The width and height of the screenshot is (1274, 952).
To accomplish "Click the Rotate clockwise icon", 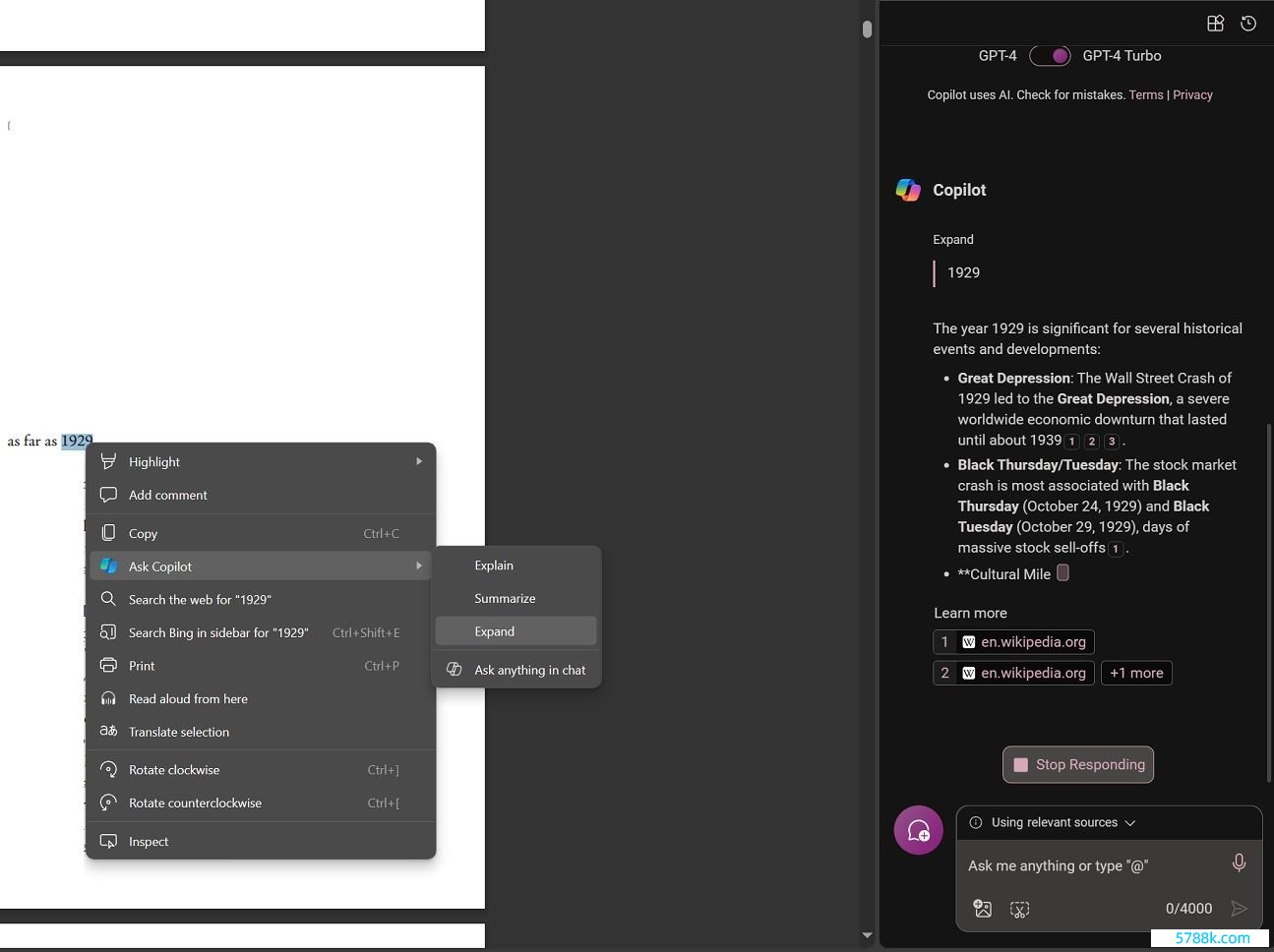I will click(109, 770).
